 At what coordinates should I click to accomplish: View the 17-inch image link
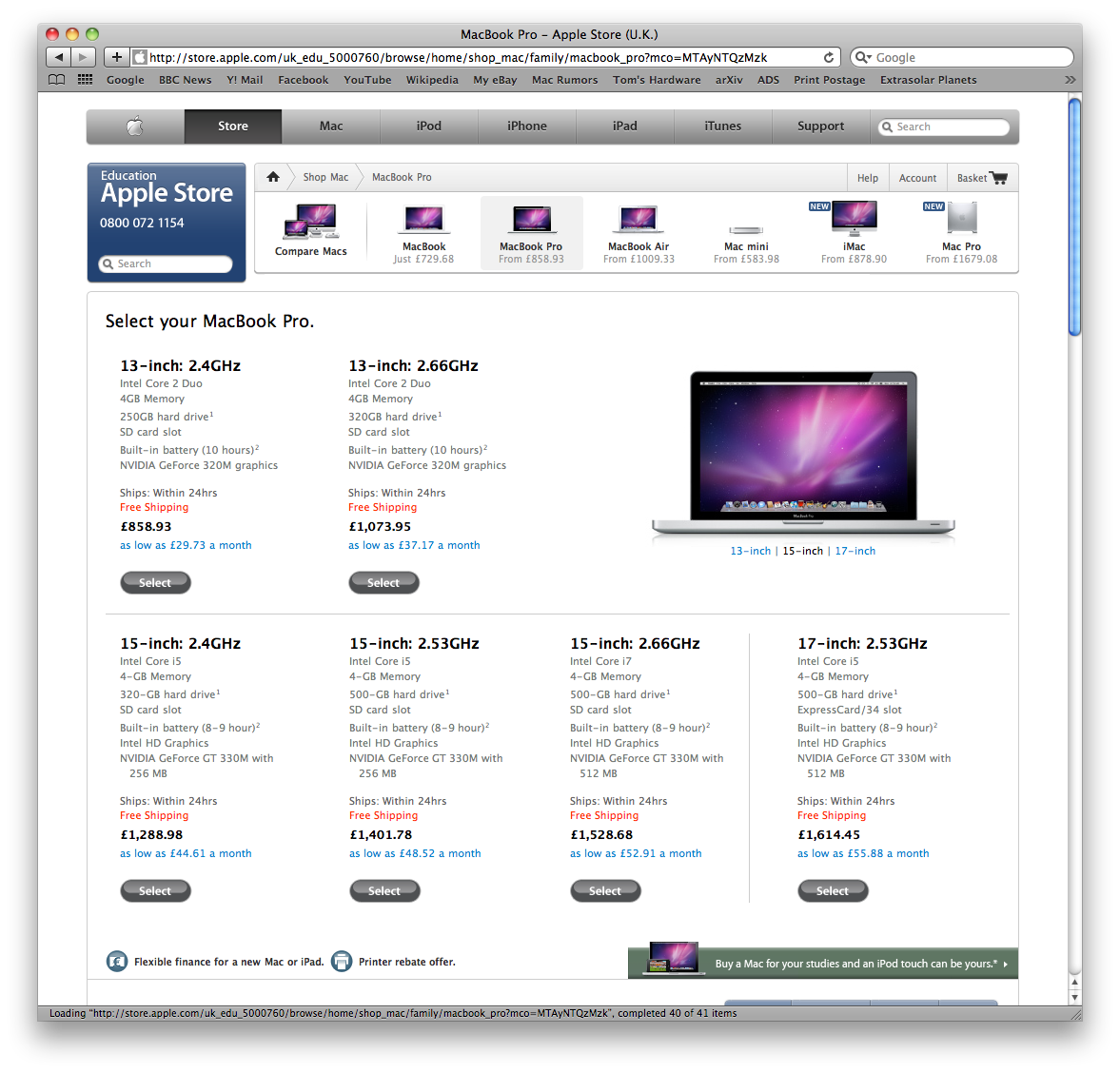(x=855, y=551)
